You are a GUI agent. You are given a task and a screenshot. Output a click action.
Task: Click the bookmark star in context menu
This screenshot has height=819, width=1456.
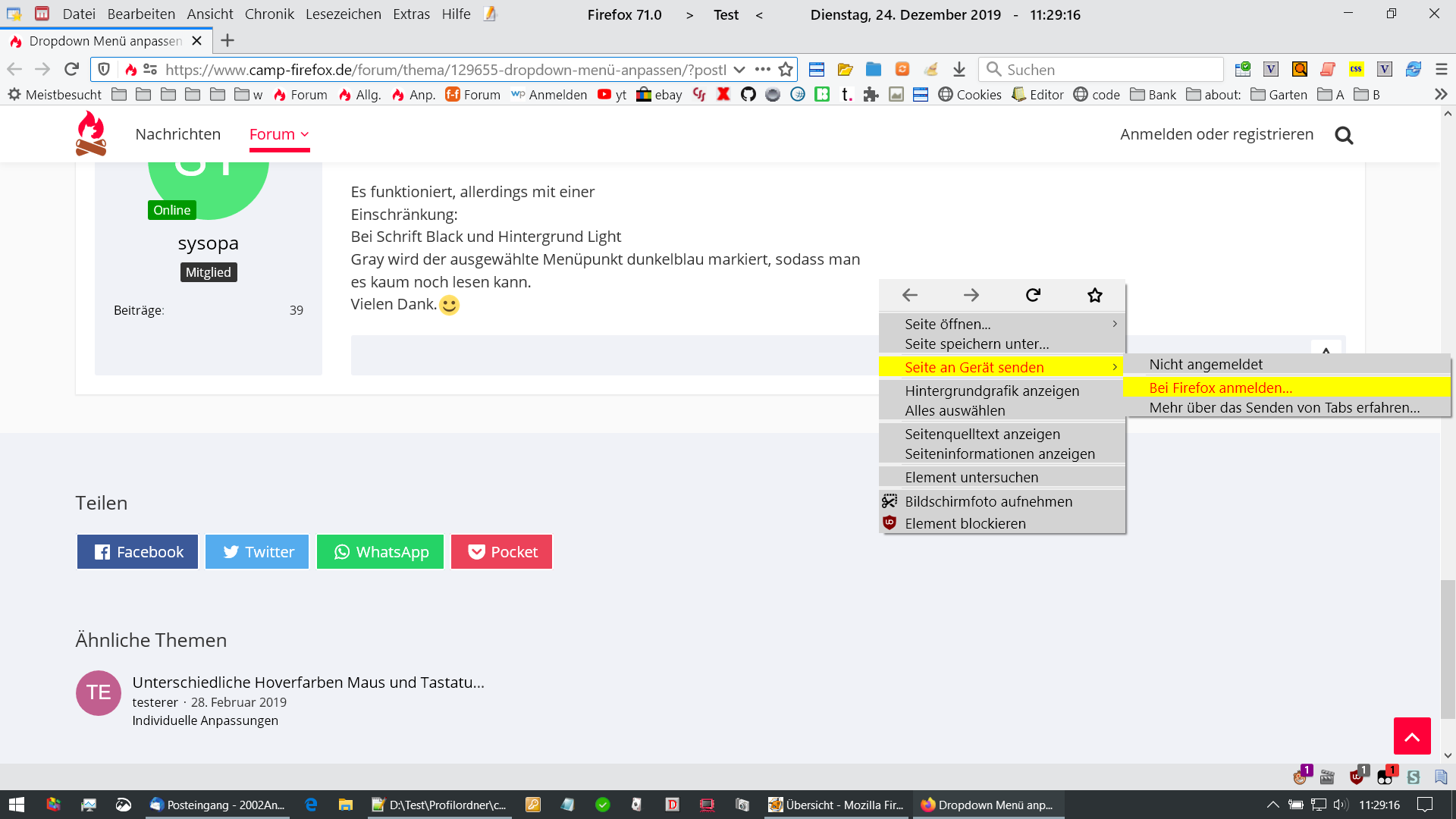coord(1094,295)
